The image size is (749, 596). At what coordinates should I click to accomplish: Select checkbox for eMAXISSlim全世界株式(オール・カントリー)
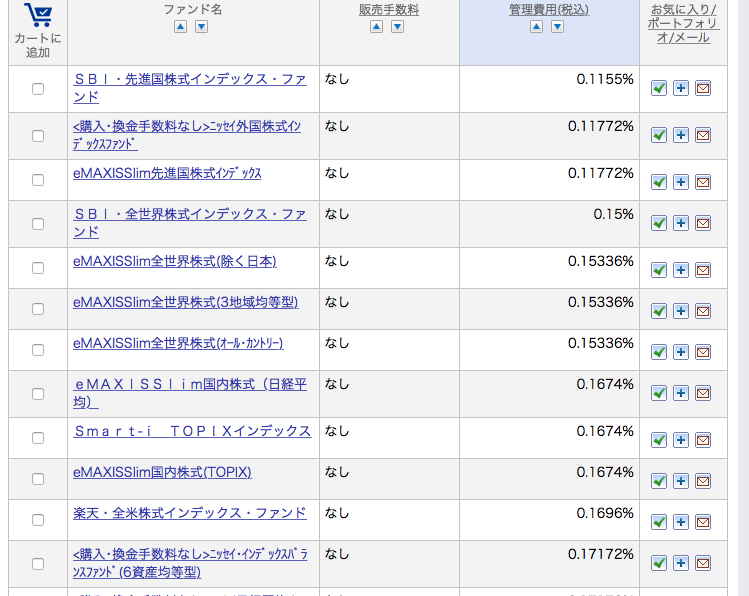pyautogui.click(x=38, y=350)
